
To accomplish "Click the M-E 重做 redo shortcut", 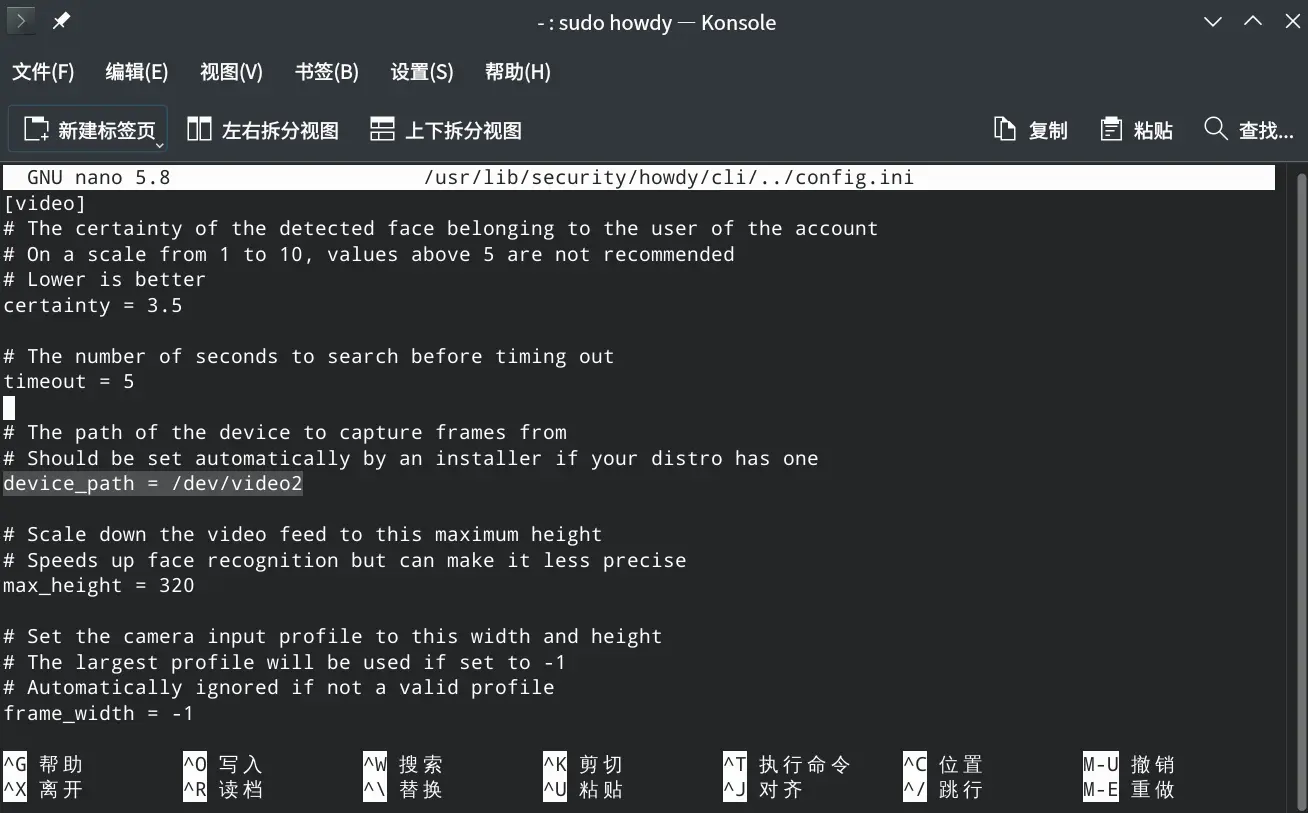I will click(1129, 790).
